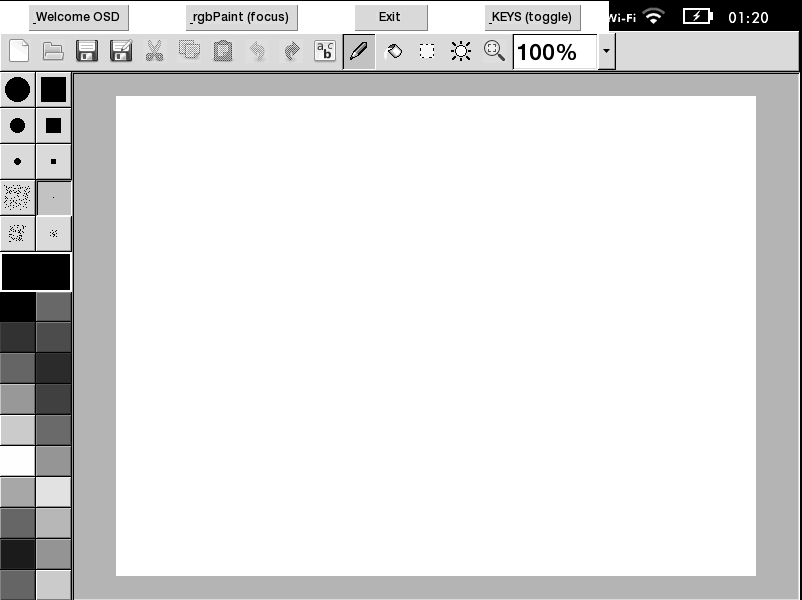Viewport: 802px width, 600px height.
Task: Pick the black swatch at palette top-left
Action: (17, 306)
